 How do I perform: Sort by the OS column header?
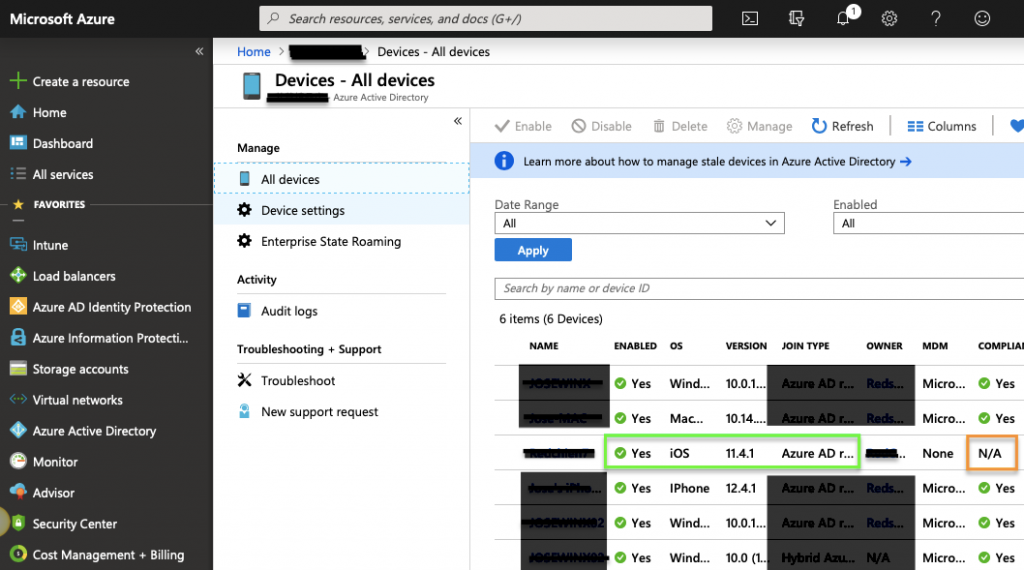coord(676,346)
